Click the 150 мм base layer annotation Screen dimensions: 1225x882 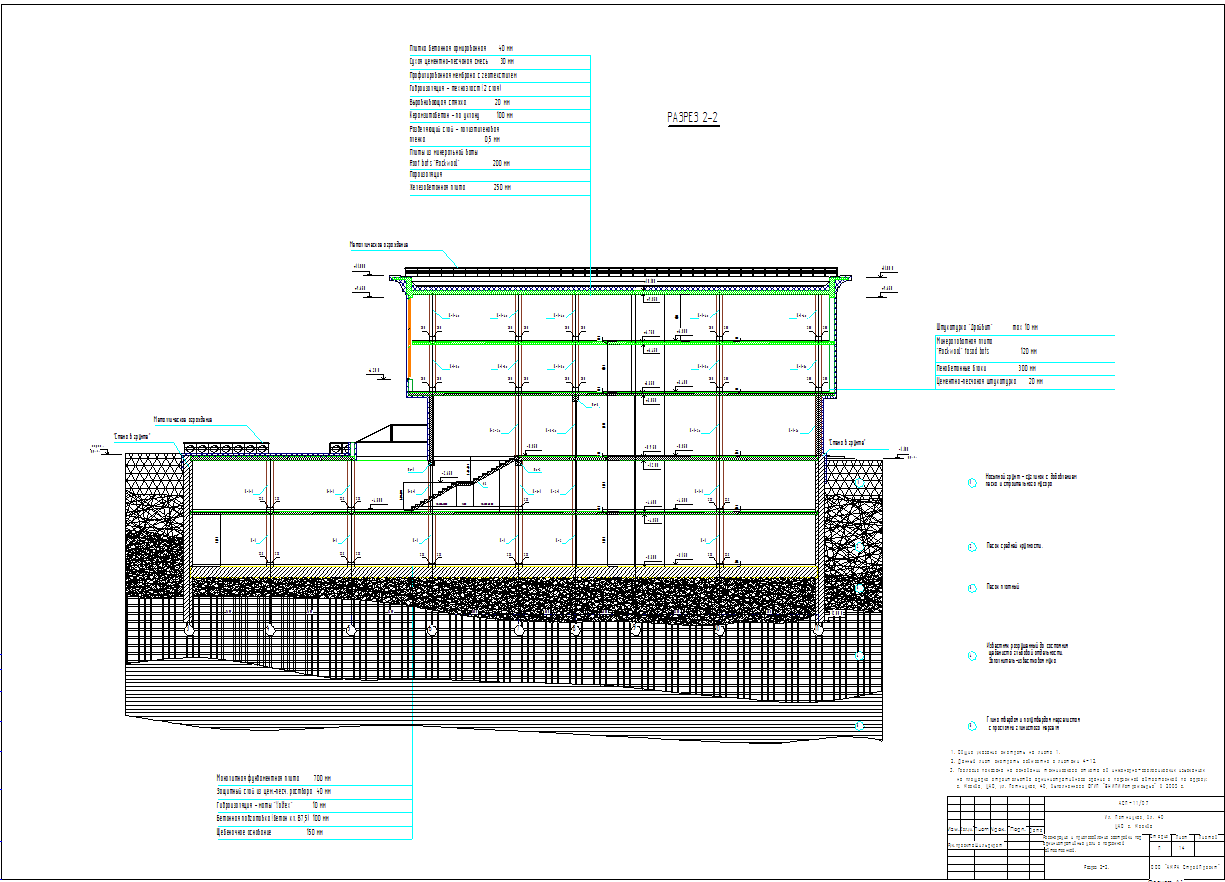pos(269,831)
